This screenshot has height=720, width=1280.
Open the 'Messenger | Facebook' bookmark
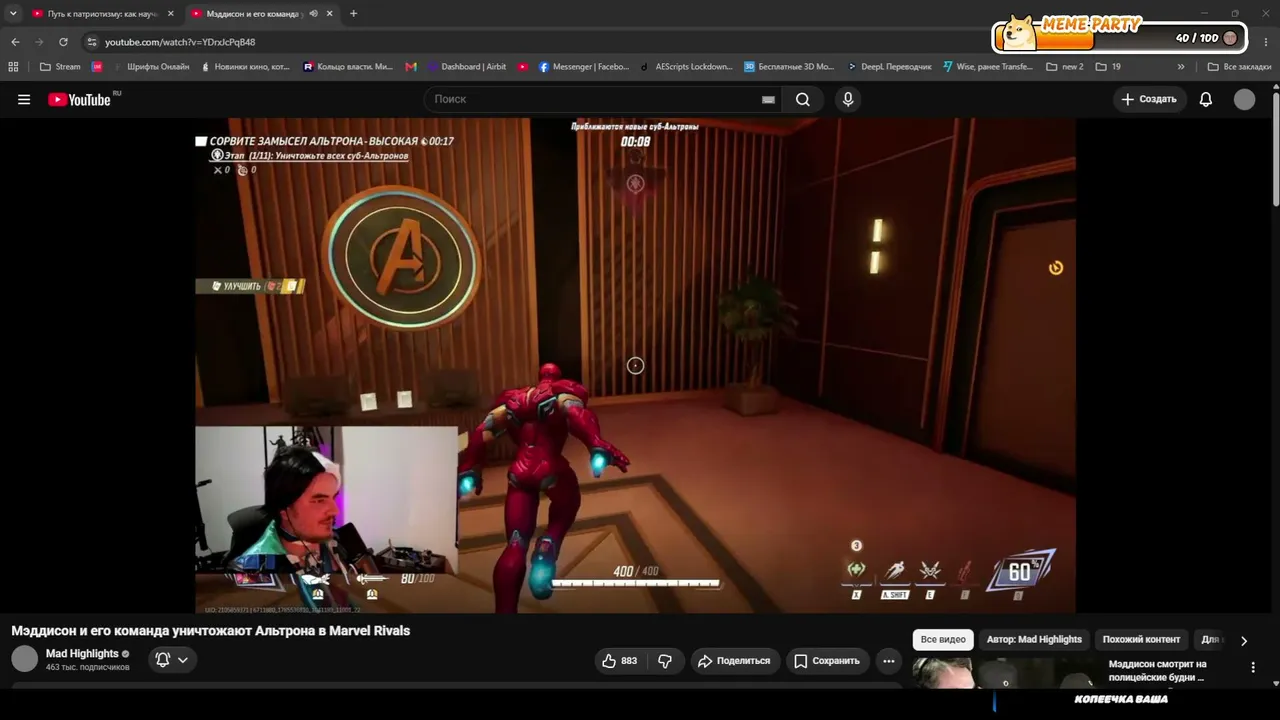pos(584,67)
